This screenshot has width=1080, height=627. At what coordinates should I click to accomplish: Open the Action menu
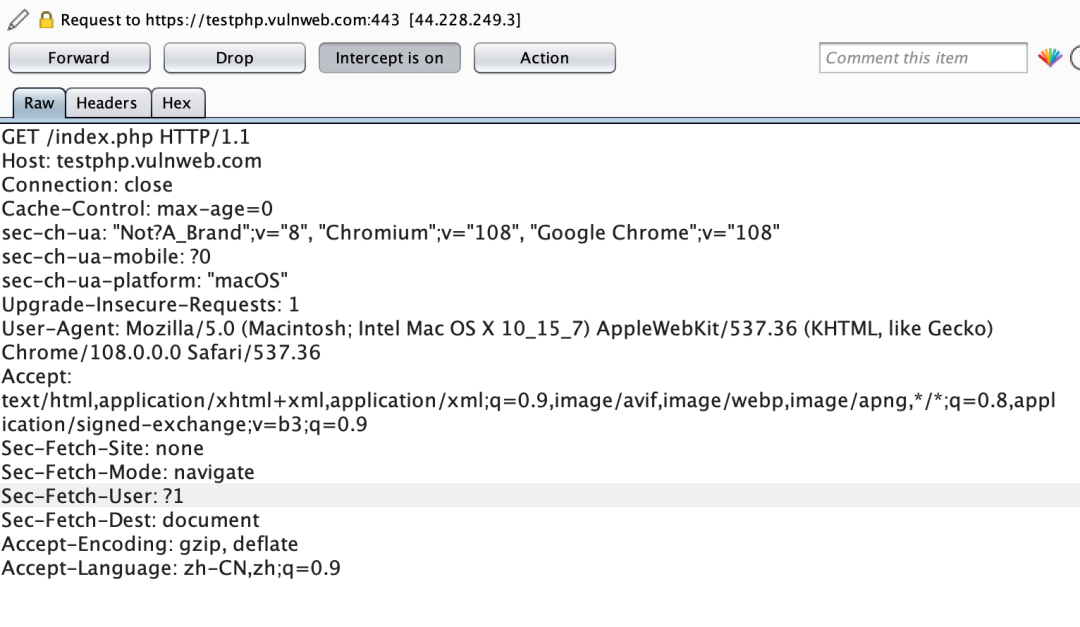pyautogui.click(x=544, y=58)
